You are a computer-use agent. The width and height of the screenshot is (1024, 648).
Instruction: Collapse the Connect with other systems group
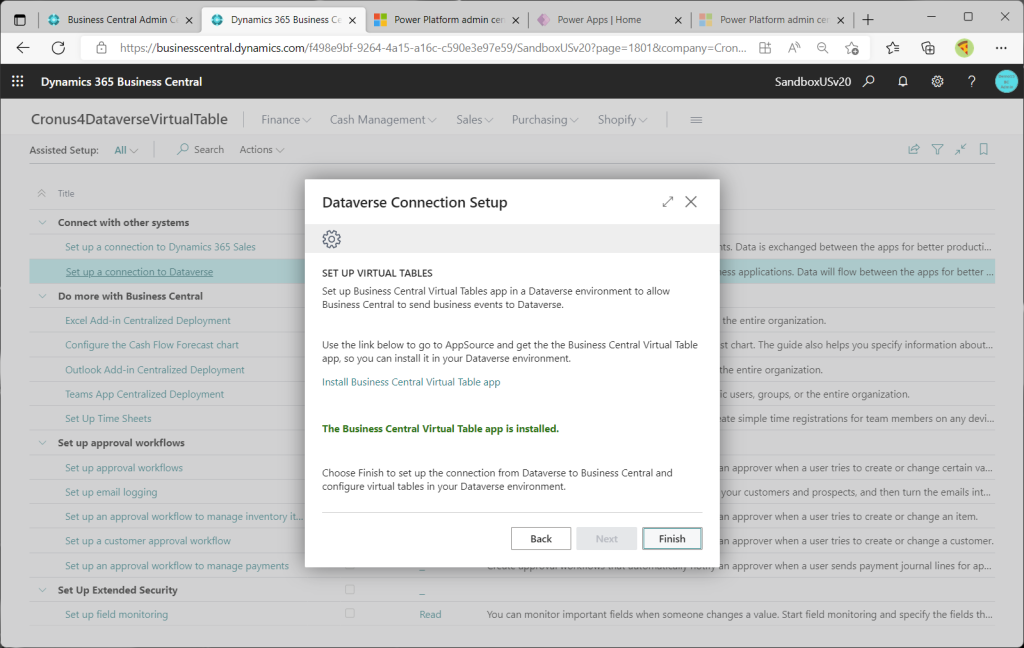pyautogui.click(x=42, y=223)
